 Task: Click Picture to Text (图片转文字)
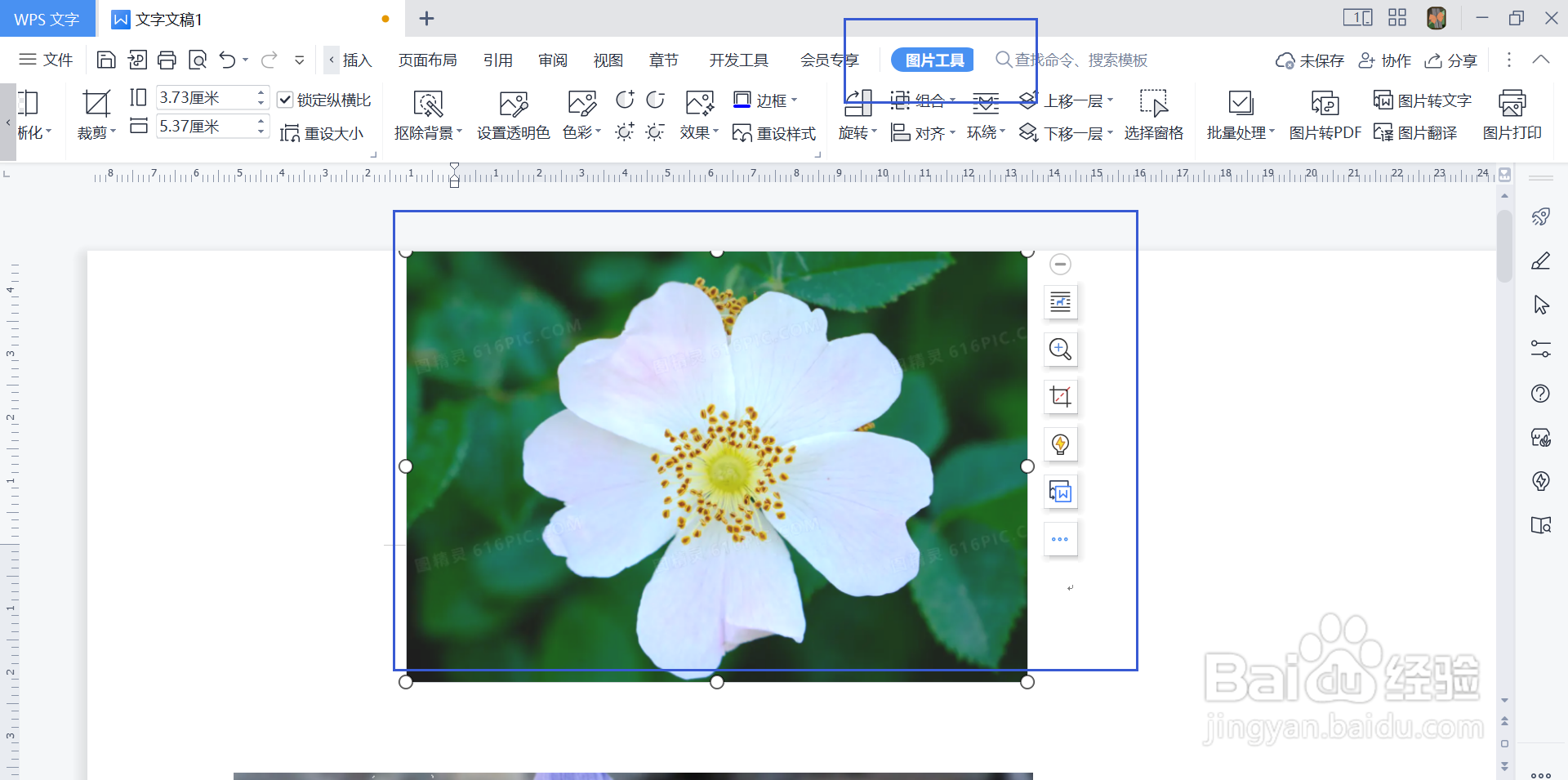(x=1423, y=100)
